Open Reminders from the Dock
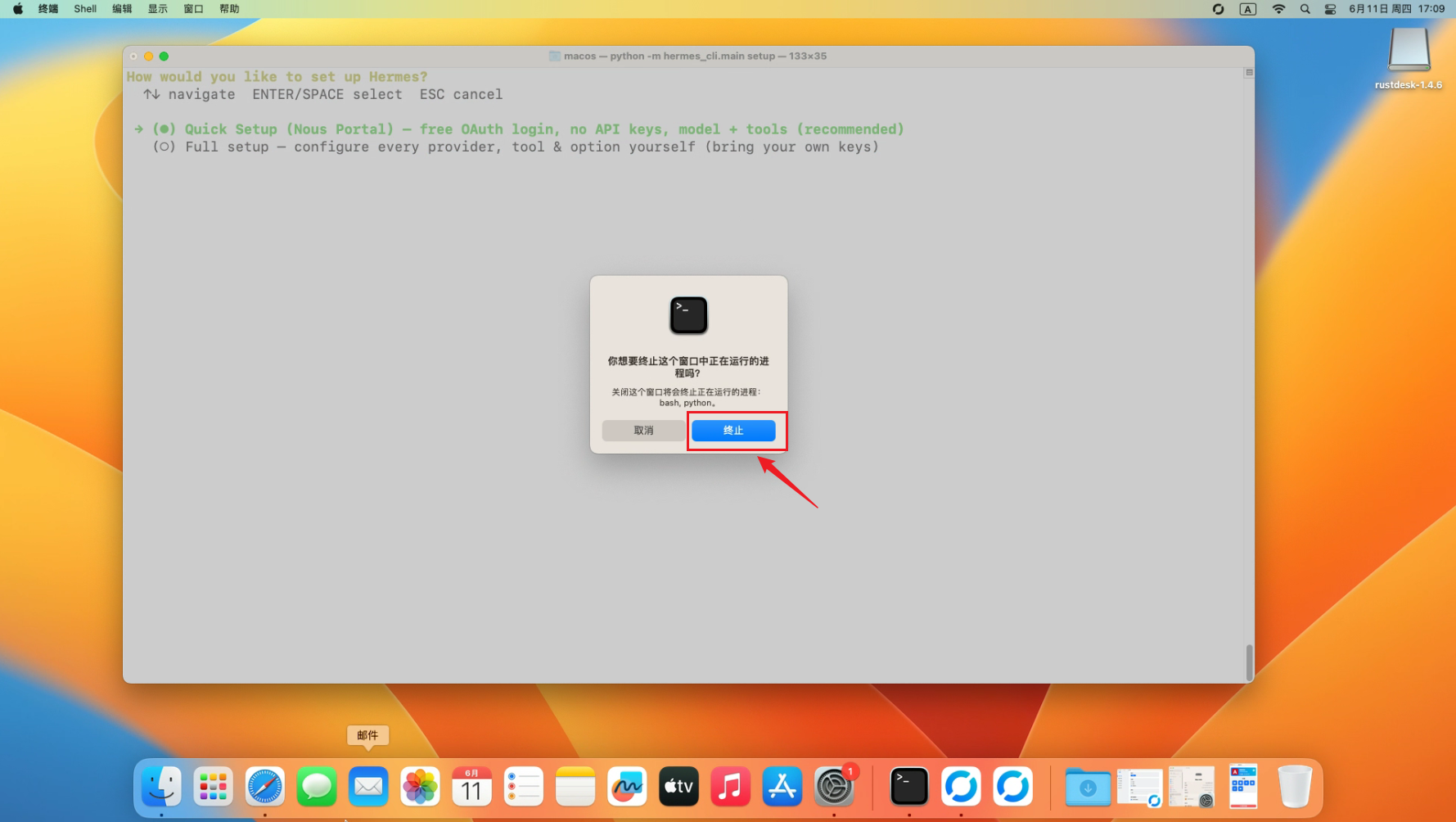Image resolution: width=1456 pixels, height=822 pixels. pos(524,787)
